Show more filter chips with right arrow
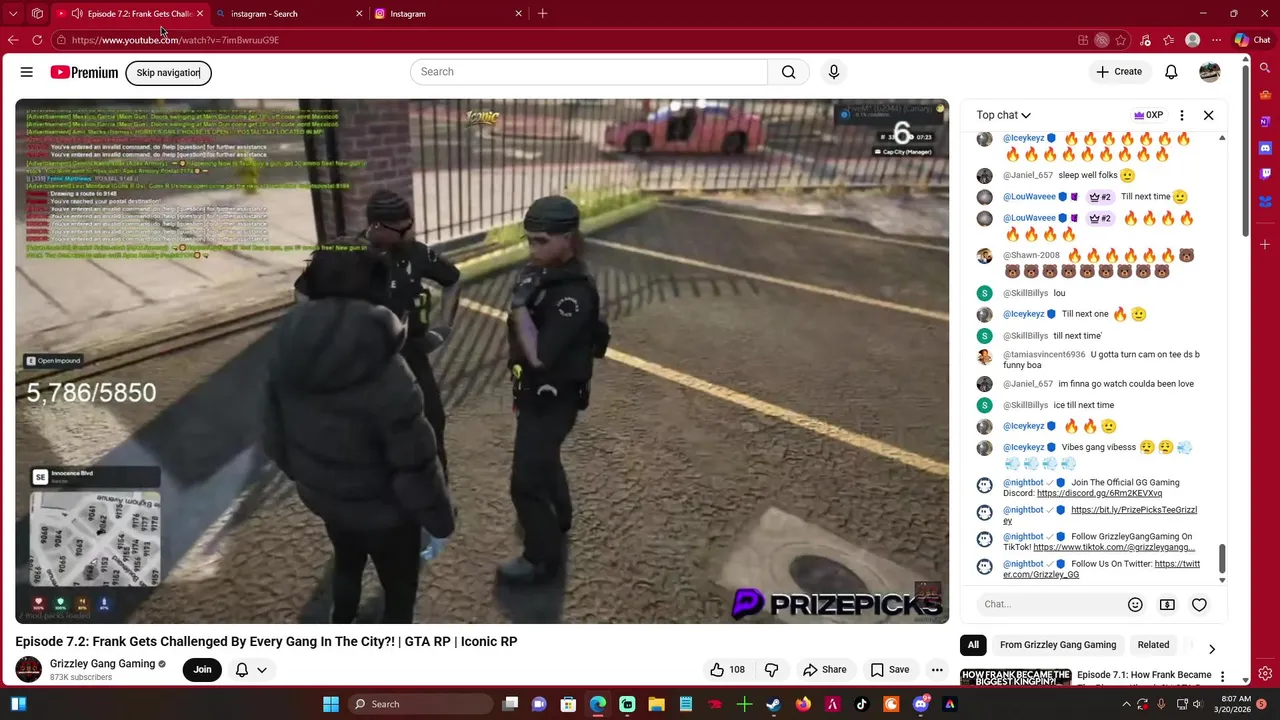The height and width of the screenshot is (720, 1280). (1211, 649)
